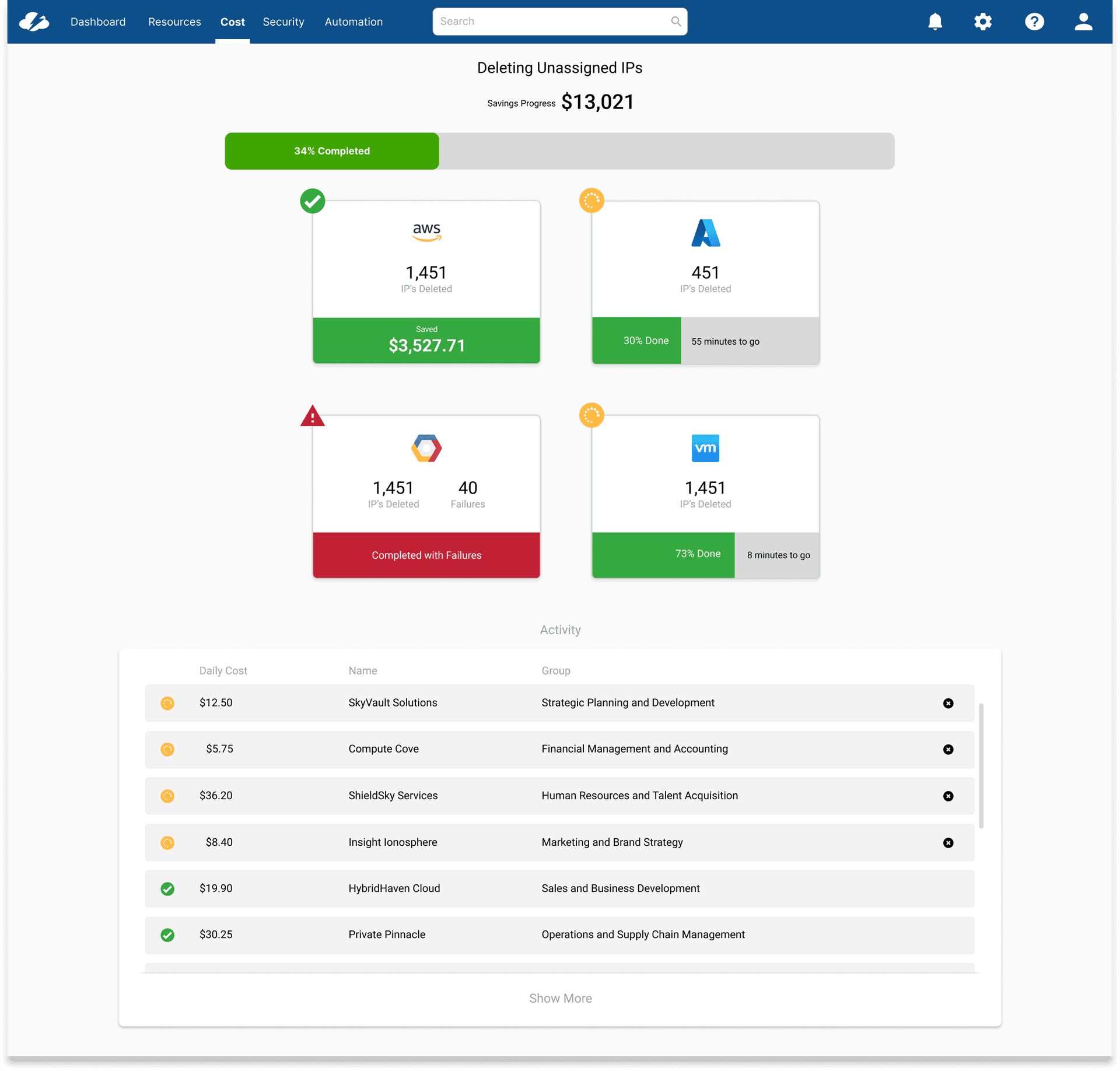Click the cloud platform logo in the top-left
Viewport: 1120px width, 1071px height.
[34, 22]
